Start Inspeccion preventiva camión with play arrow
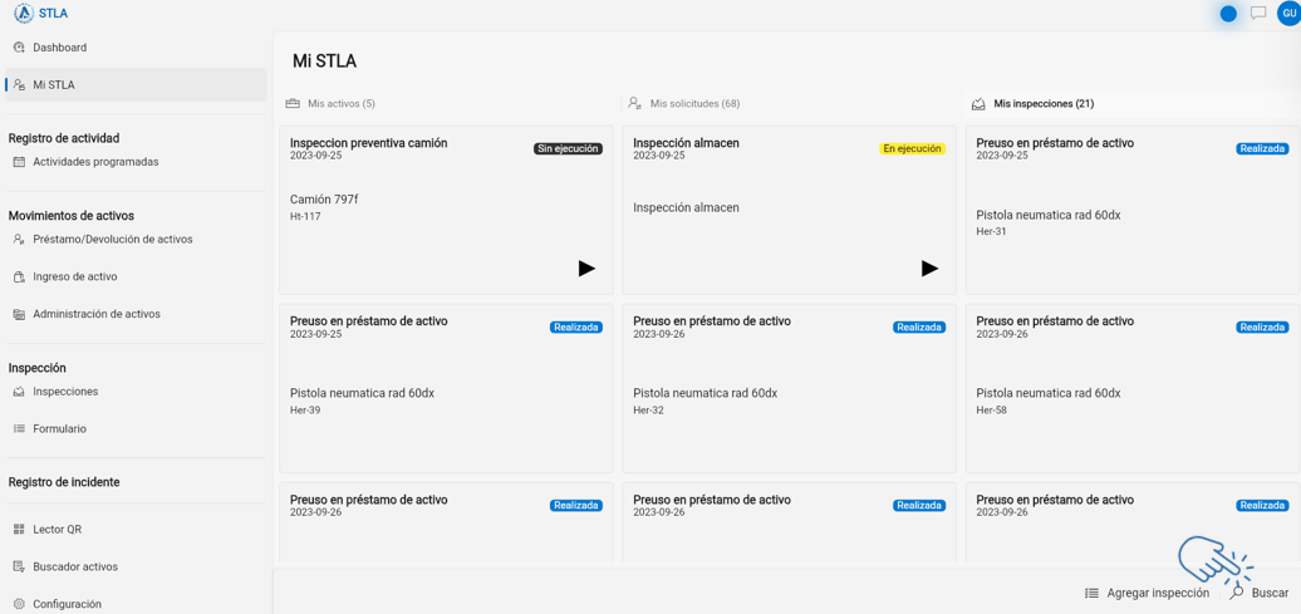 tap(587, 268)
